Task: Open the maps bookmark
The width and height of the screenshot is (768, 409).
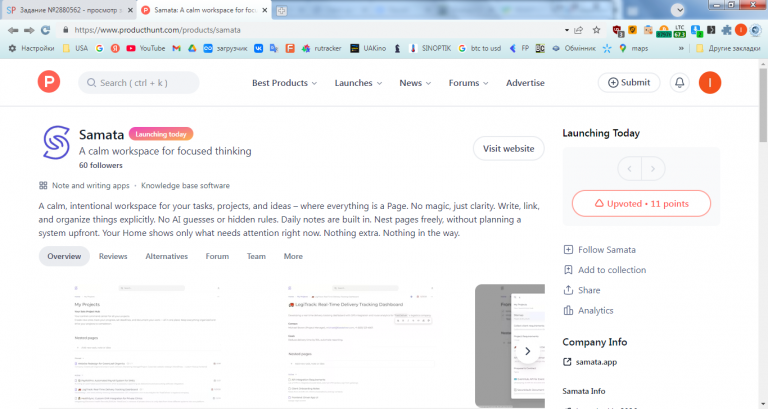Action: pos(633,48)
